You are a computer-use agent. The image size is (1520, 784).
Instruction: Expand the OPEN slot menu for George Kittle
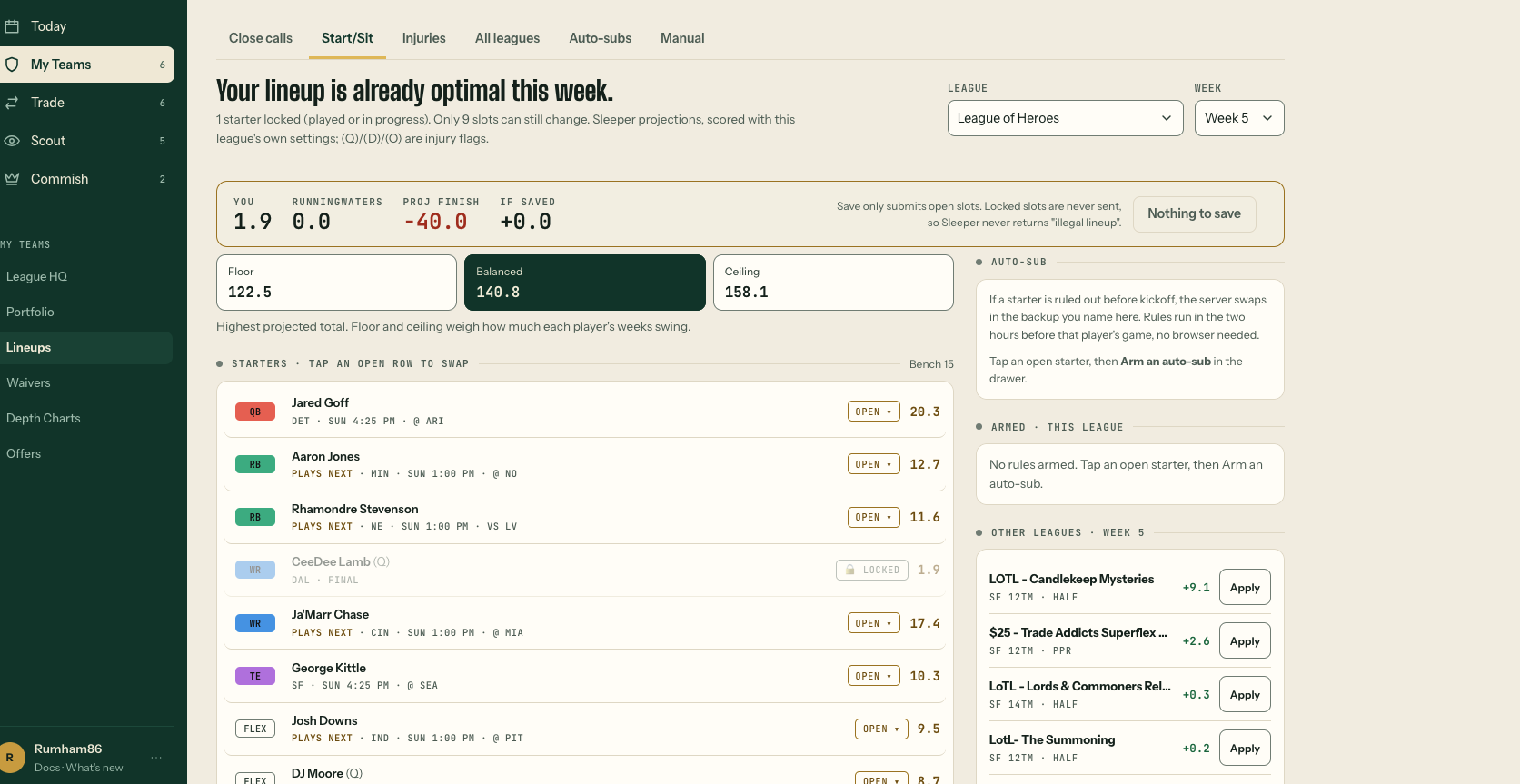(874, 676)
